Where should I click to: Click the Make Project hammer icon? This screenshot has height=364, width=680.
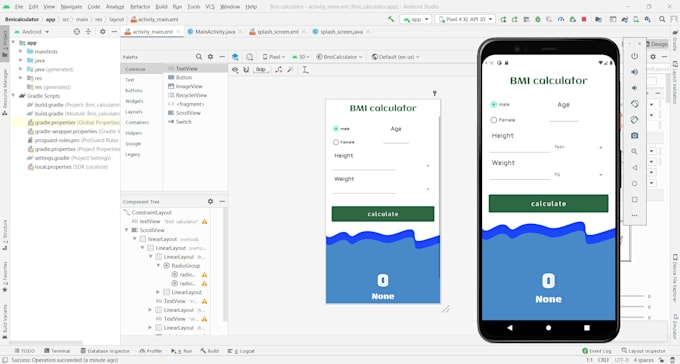coord(391,20)
